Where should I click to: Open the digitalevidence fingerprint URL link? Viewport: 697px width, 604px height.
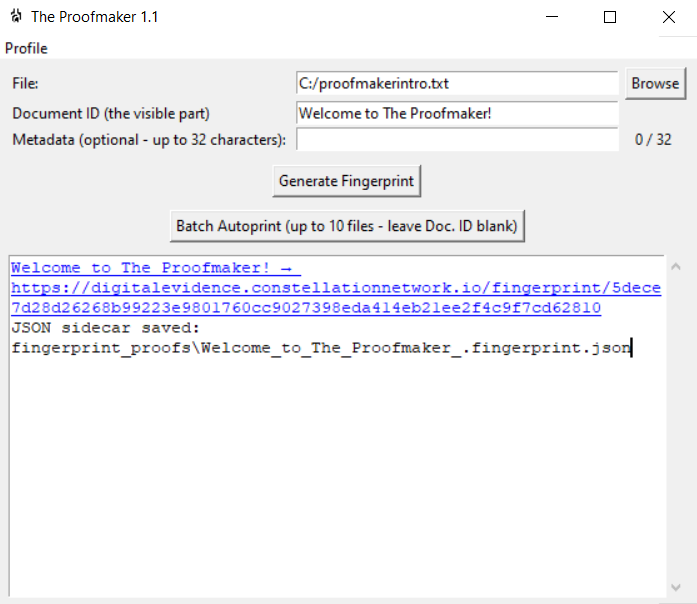336,298
